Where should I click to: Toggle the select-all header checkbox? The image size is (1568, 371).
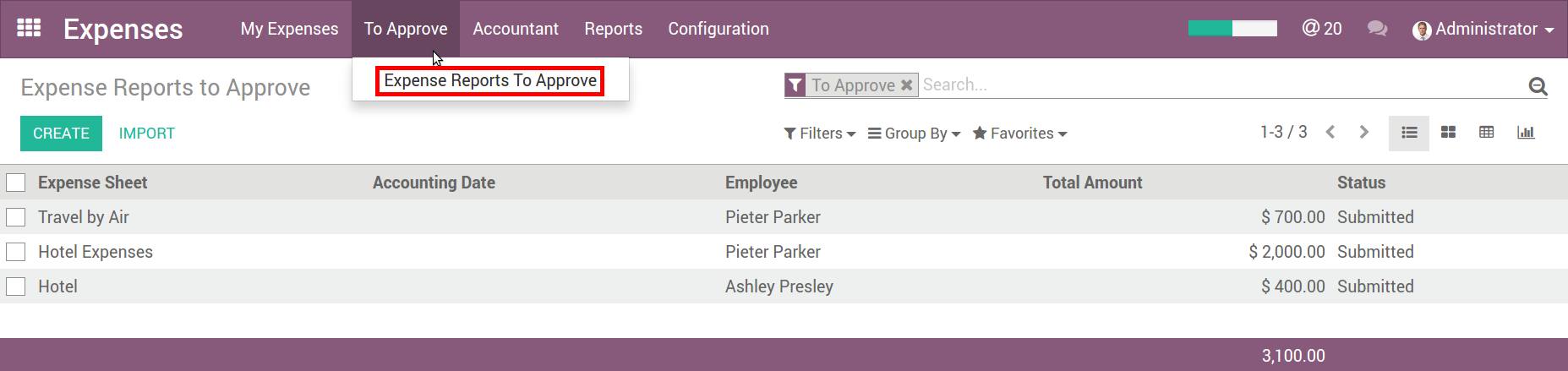[x=16, y=183]
